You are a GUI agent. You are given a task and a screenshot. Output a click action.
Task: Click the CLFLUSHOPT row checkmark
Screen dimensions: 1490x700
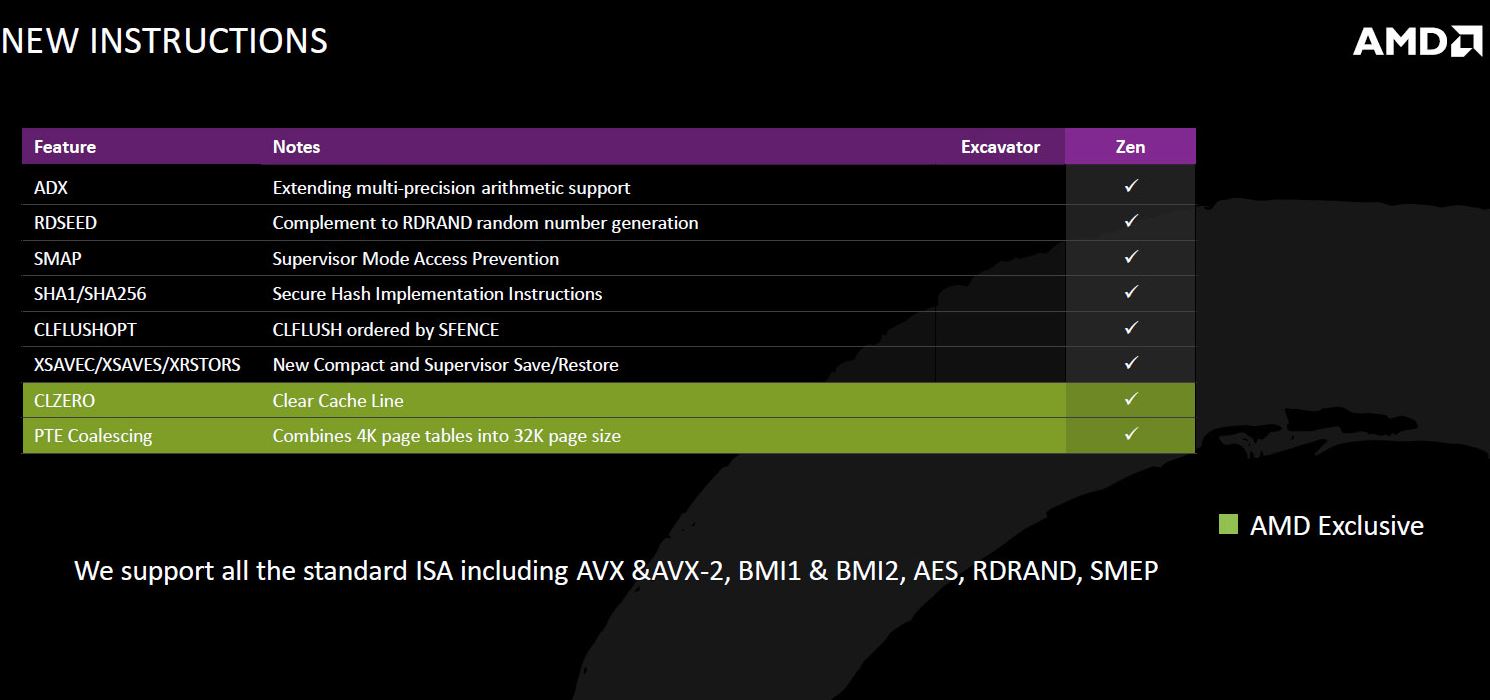pyautogui.click(x=1131, y=328)
